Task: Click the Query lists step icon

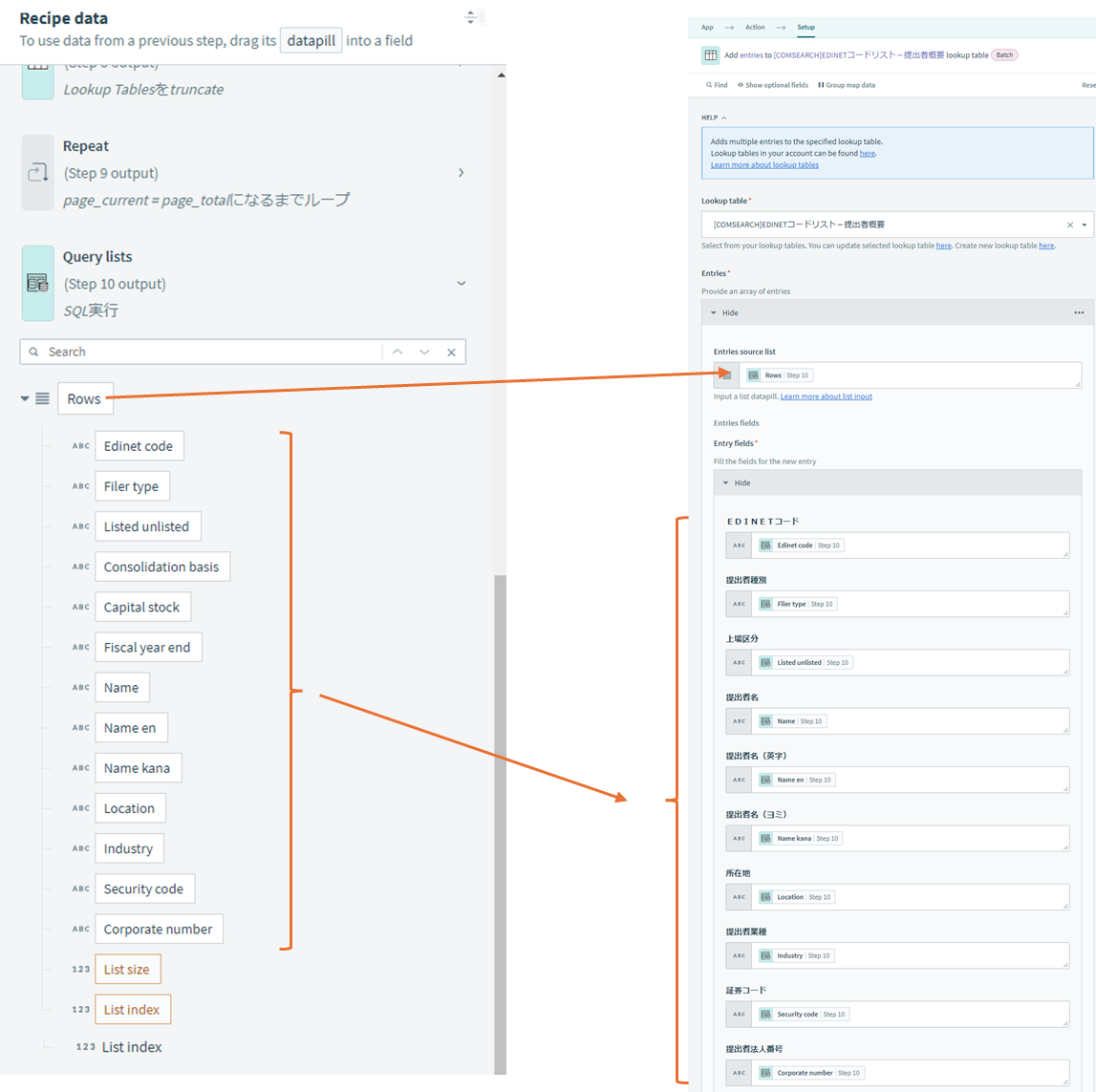Action: pos(38,283)
